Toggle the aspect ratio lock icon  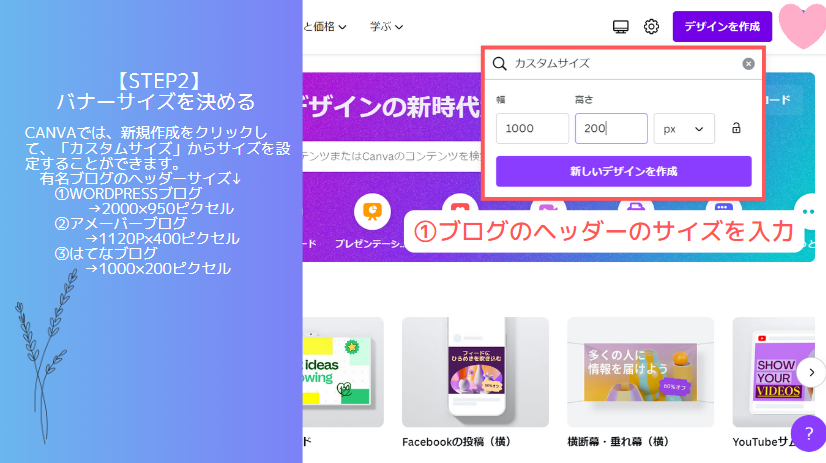coord(736,128)
